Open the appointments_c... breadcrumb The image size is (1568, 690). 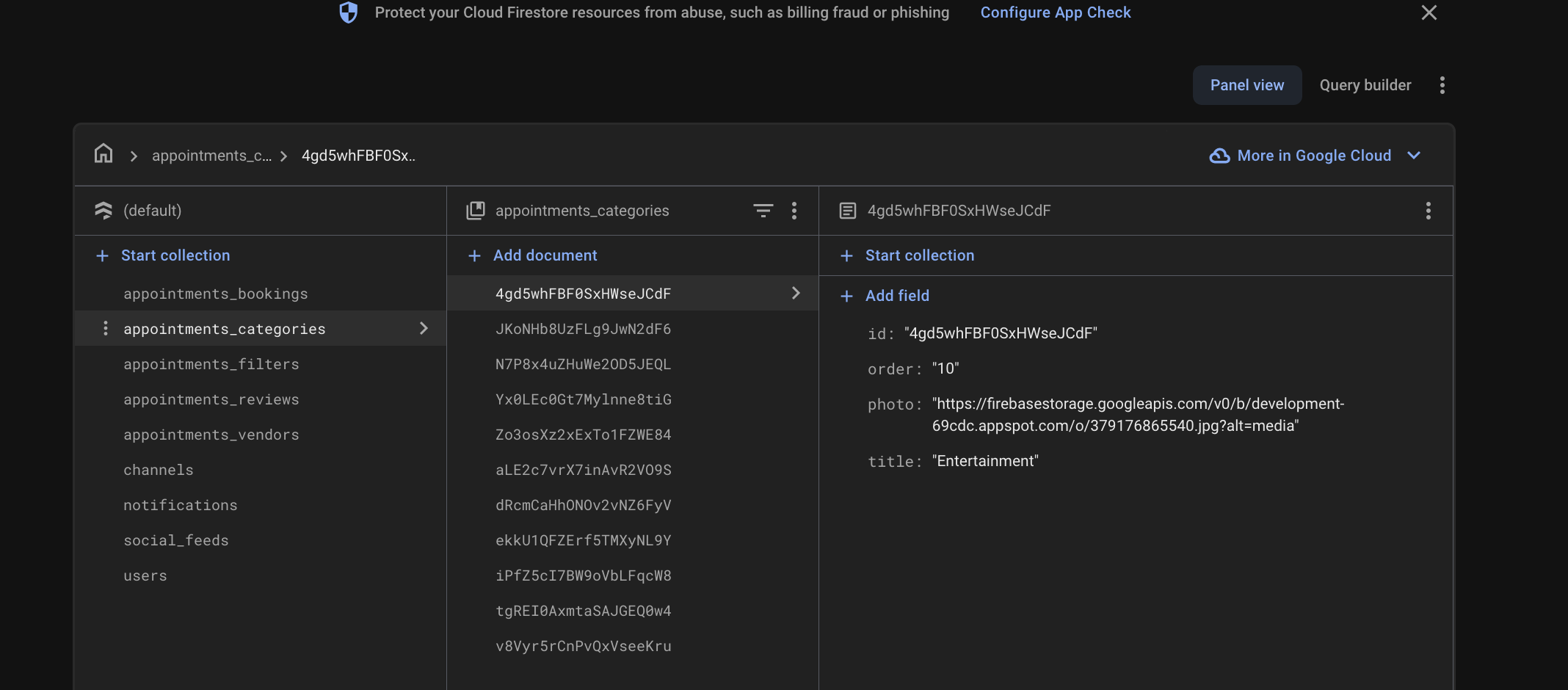pyautogui.click(x=211, y=156)
